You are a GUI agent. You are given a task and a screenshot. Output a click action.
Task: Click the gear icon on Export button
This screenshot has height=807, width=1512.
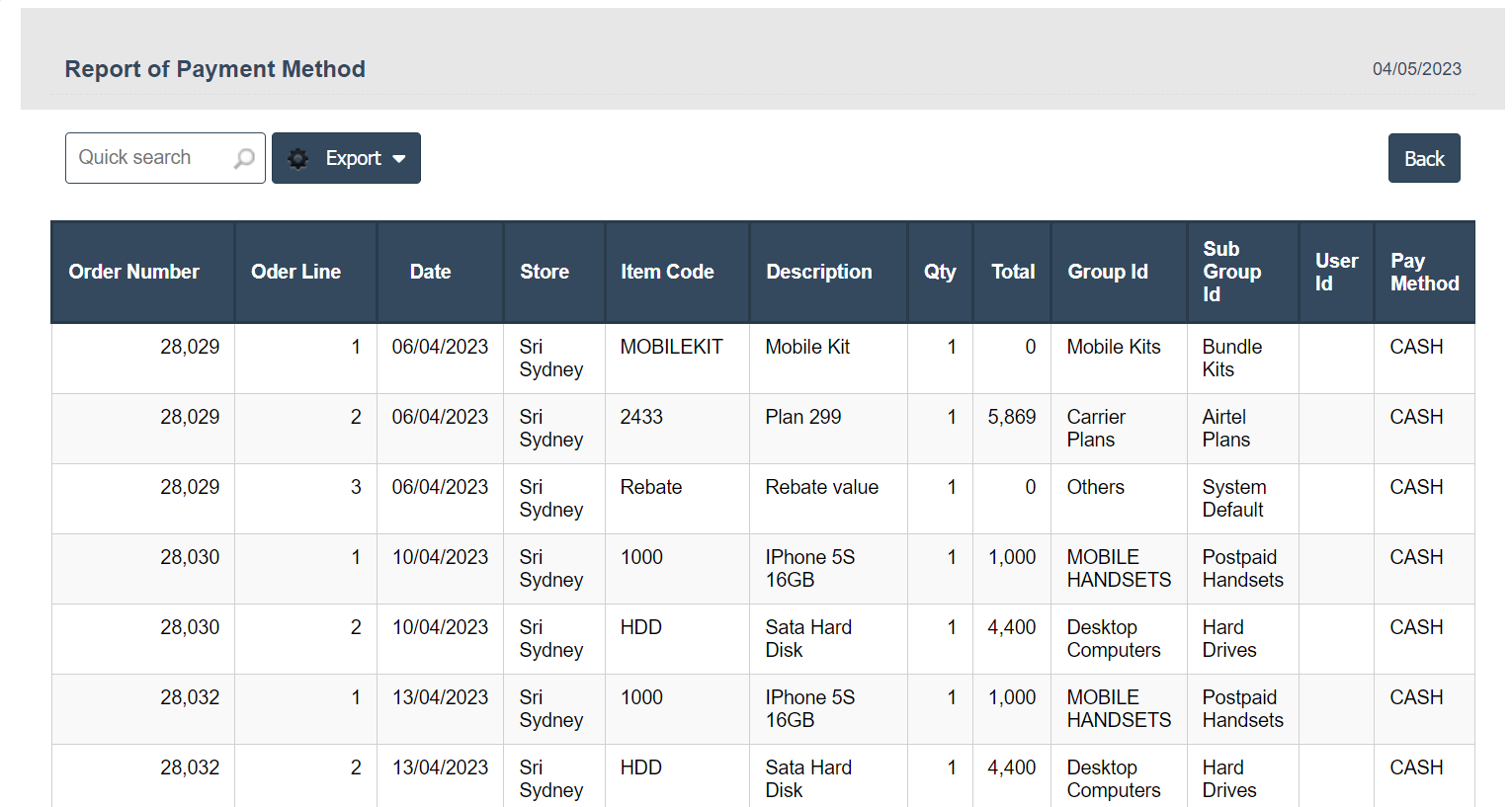click(298, 158)
